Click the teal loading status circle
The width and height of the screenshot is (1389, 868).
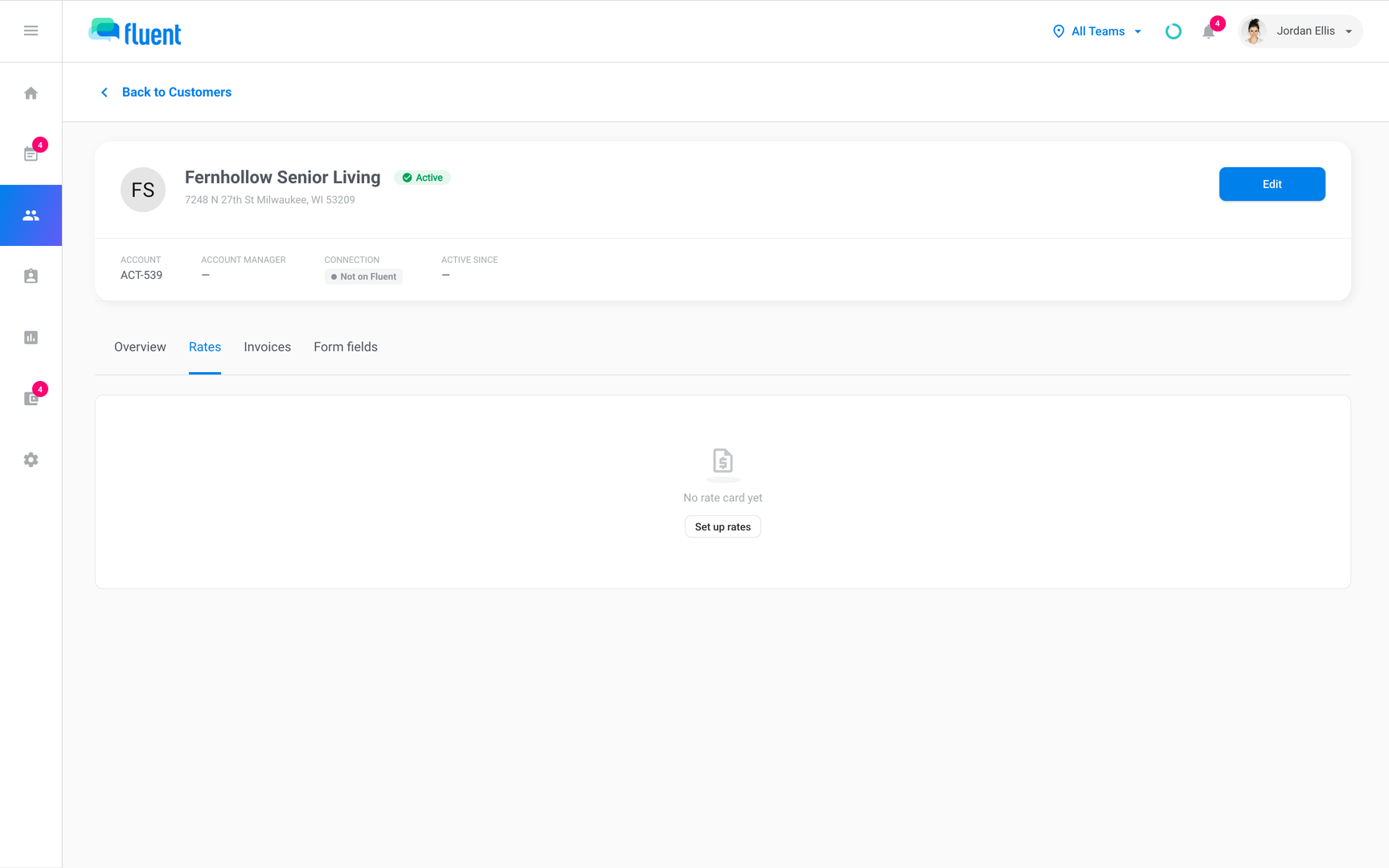tap(1174, 31)
